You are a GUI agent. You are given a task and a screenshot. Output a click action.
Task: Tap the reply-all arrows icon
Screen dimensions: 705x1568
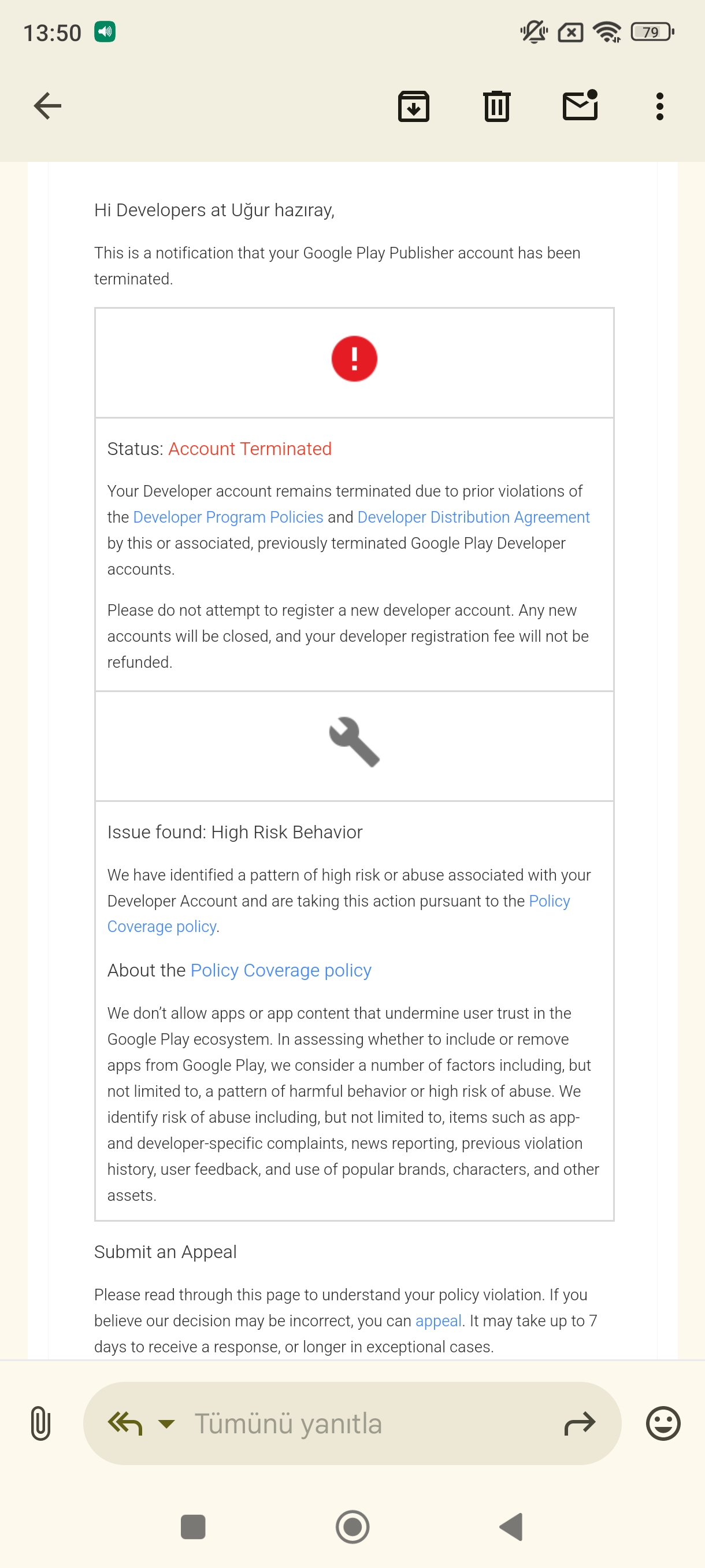(x=125, y=1422)
